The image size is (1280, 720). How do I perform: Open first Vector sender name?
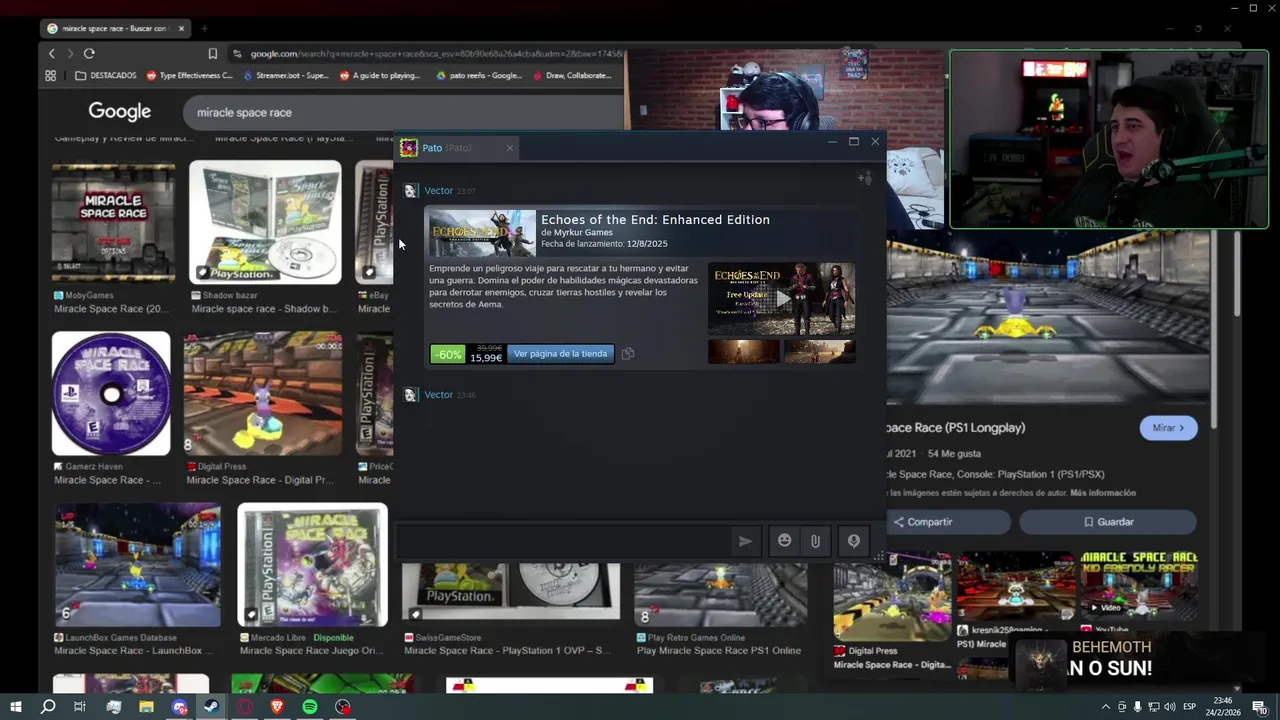click(438, 191)
